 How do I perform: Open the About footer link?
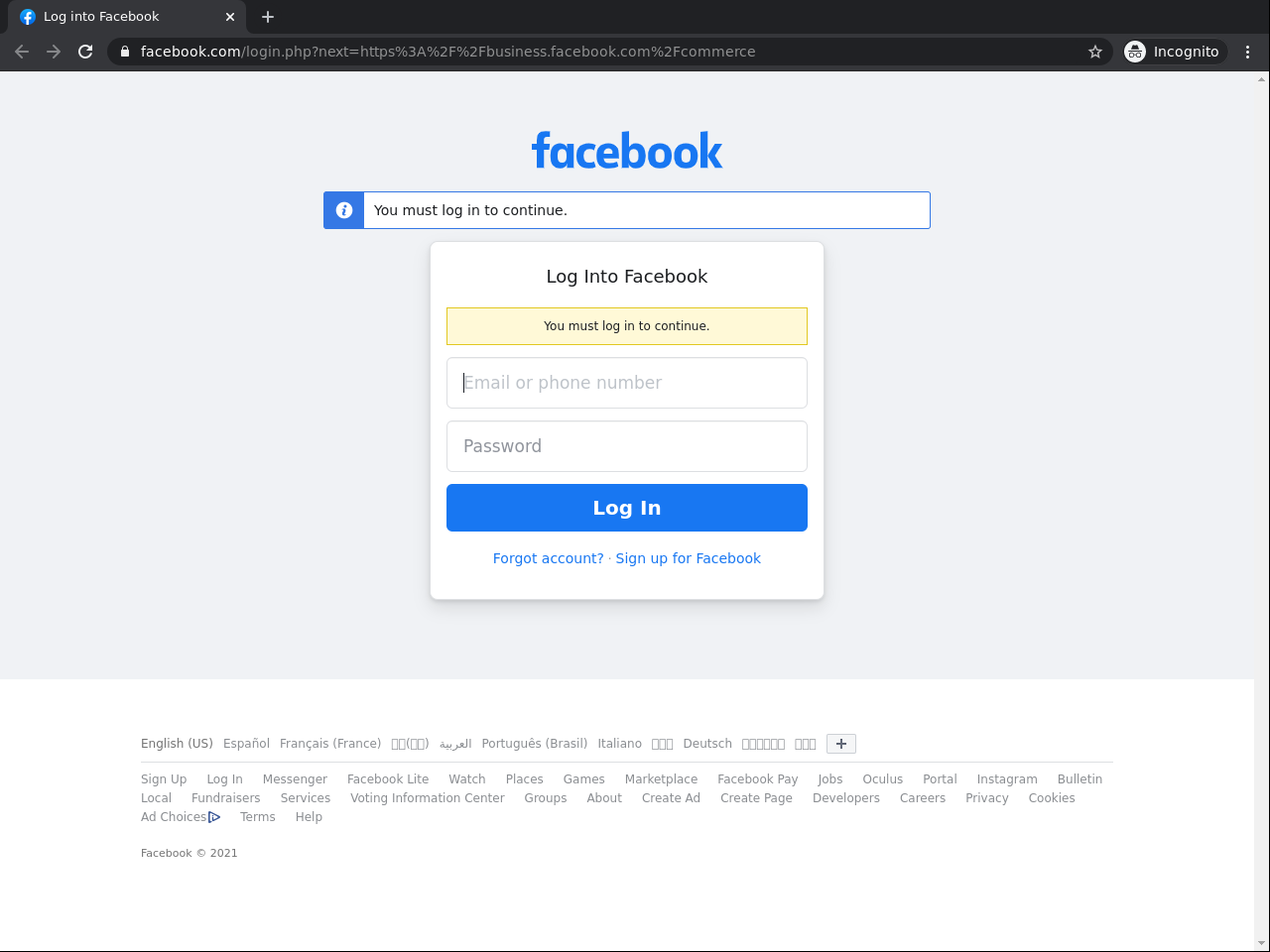click(x=604, y=798)
